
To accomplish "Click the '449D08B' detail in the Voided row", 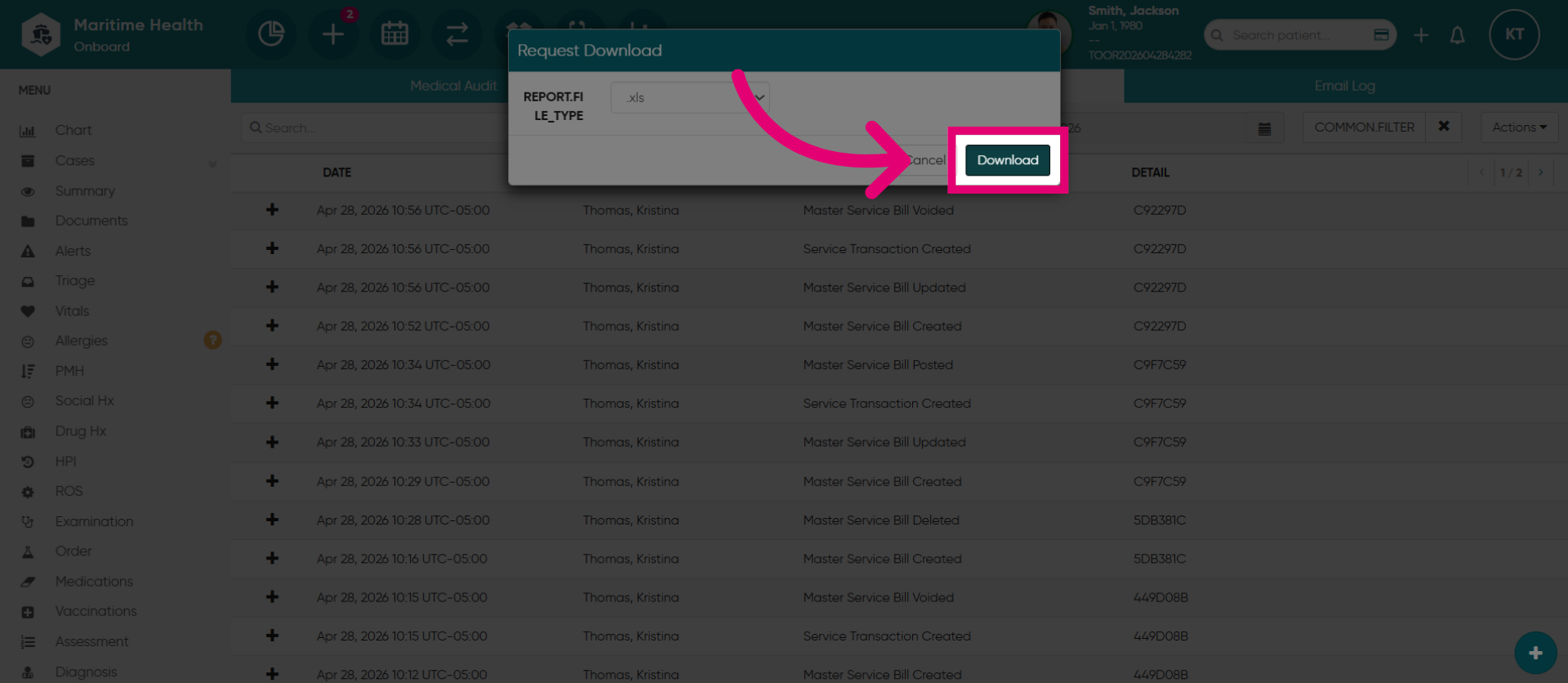I will click(x=1160, y=597).
